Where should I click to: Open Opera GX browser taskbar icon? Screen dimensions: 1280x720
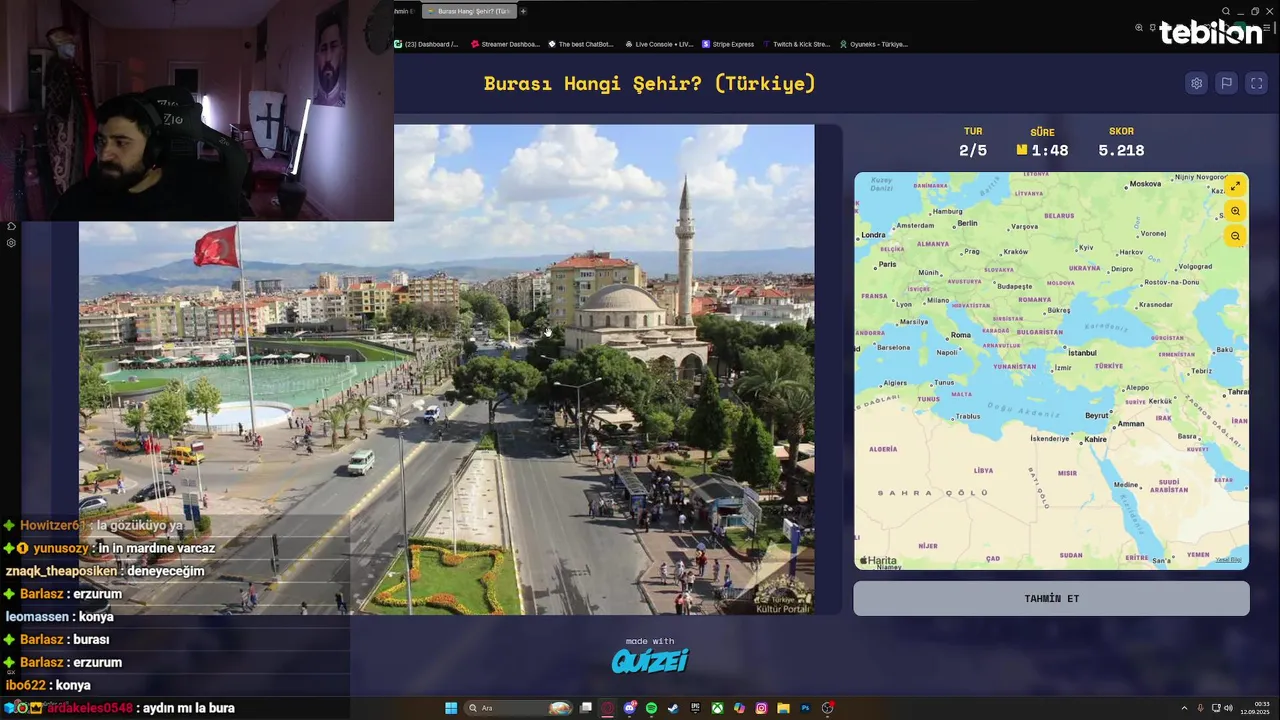point(608,708)
